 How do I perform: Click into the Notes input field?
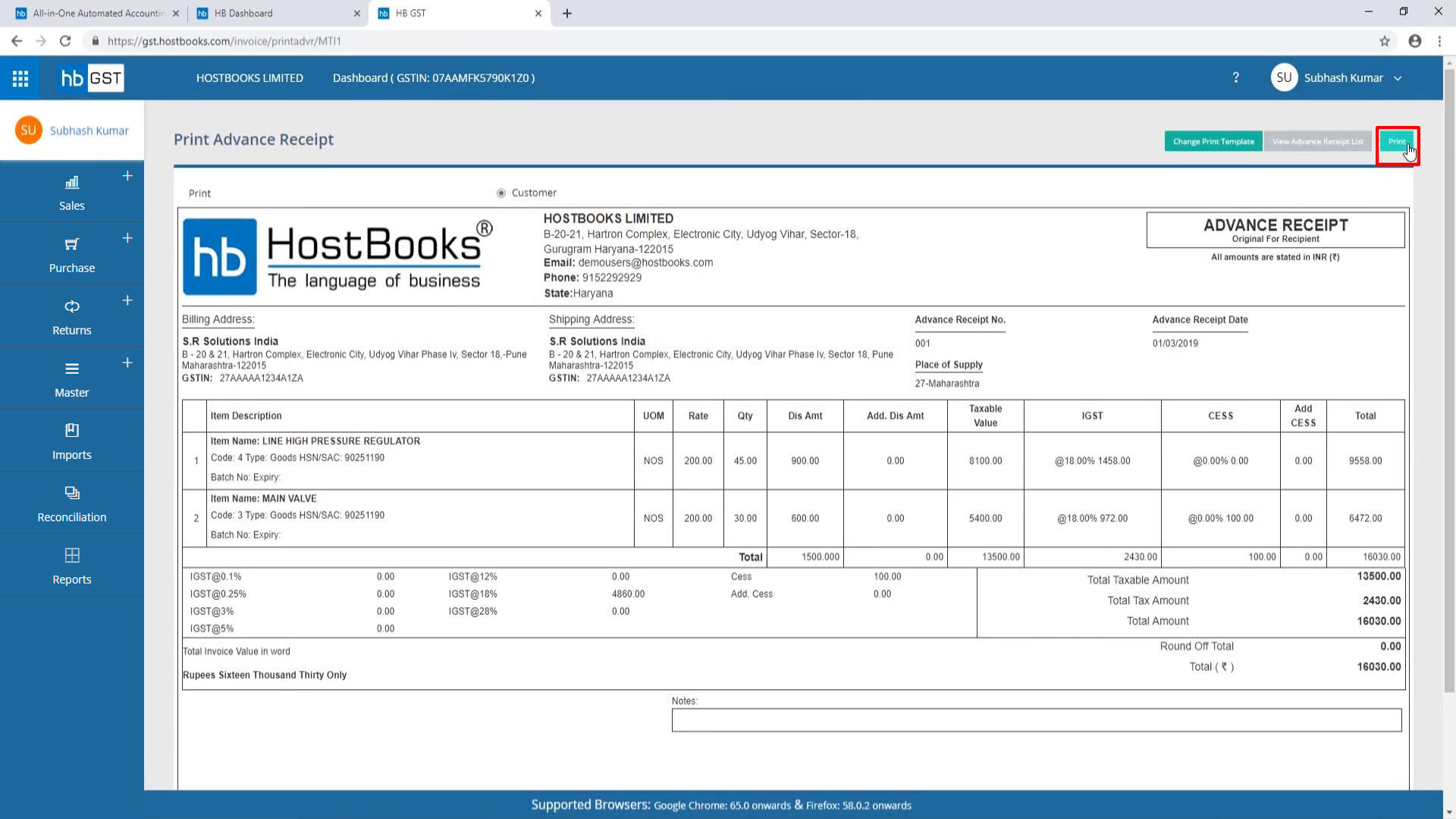[x=1037, y=720]
